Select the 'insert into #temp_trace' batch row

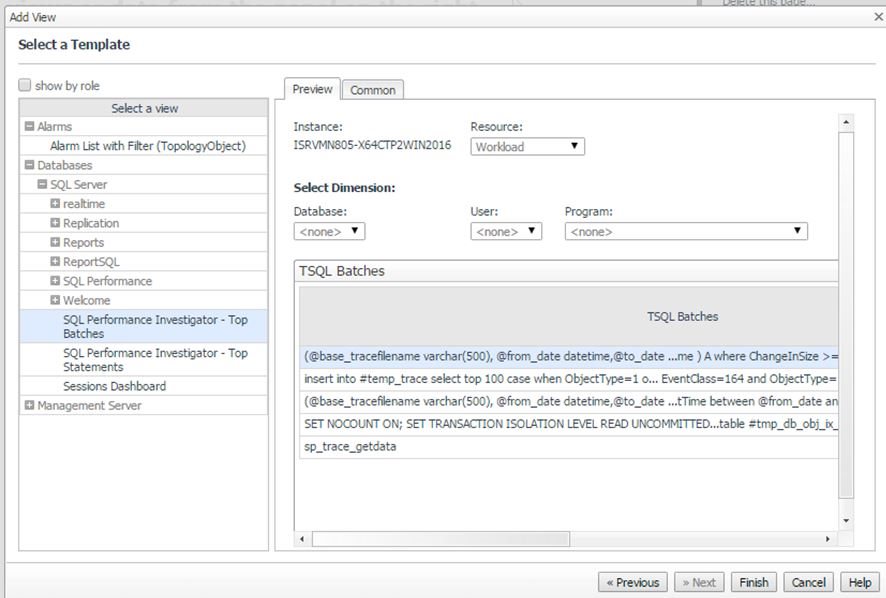[x=569, y=379]
